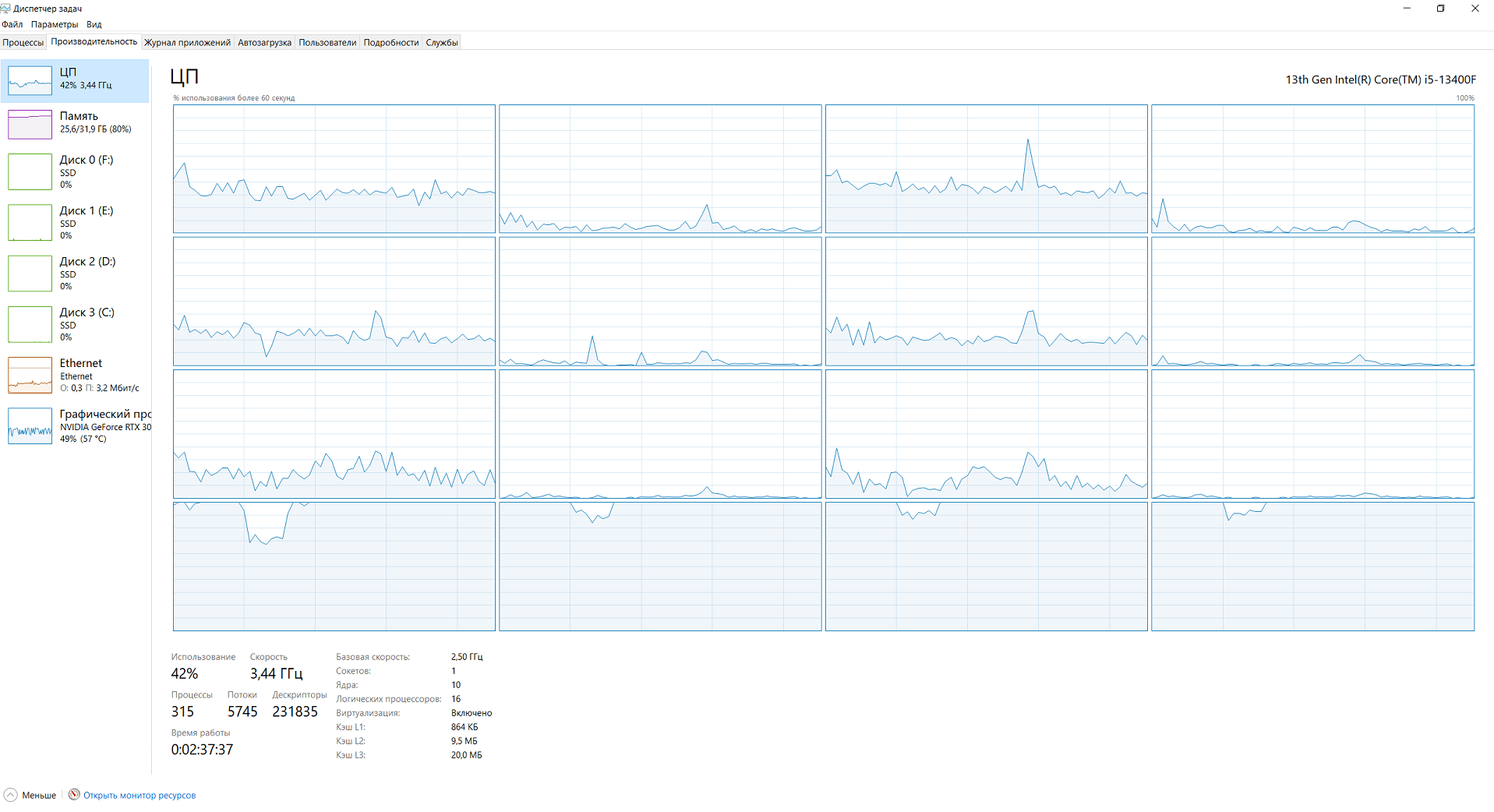Viewport: 1494px width, 812px height.
Task: Switch to the Службы tab
Action: (442, 42)
